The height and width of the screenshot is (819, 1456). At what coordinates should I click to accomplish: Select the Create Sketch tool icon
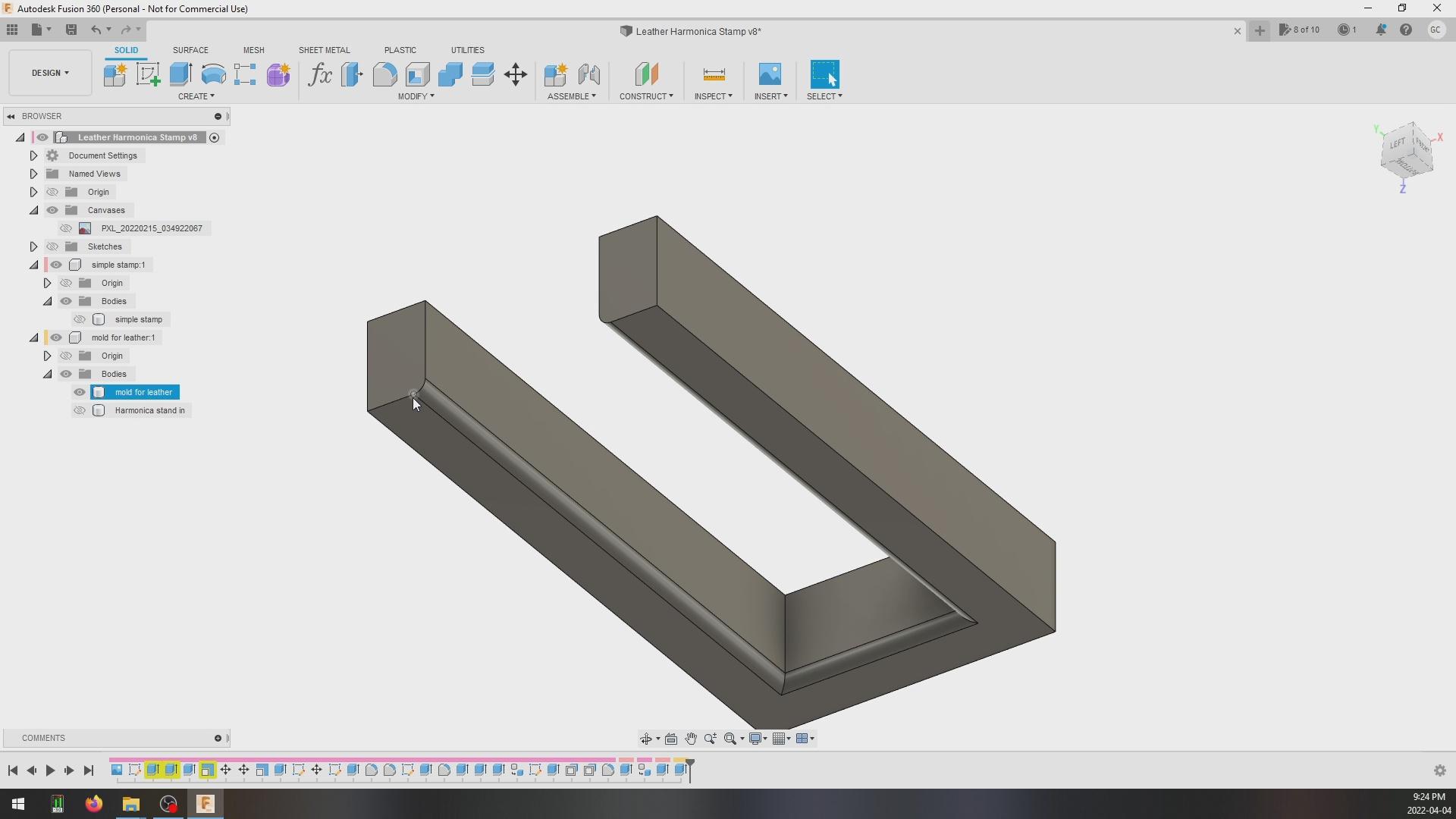[148, 74]
